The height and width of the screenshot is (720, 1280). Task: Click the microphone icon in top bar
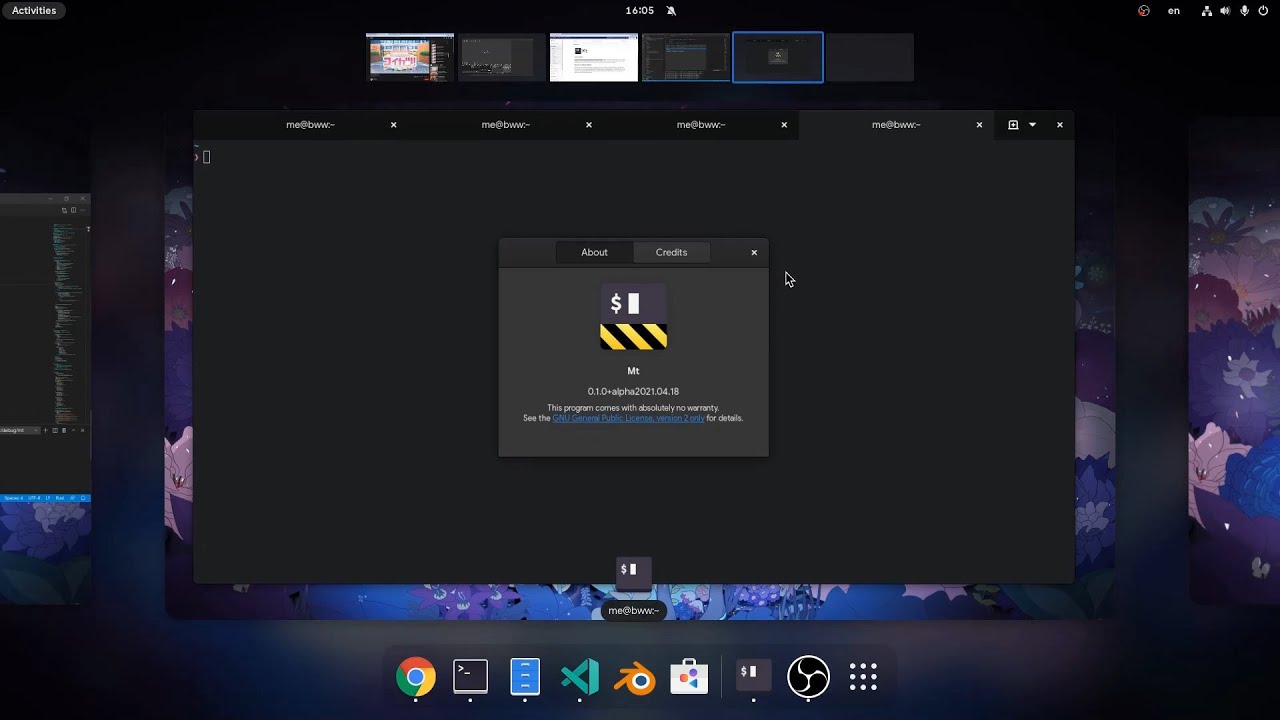(x=1245, y=10)
